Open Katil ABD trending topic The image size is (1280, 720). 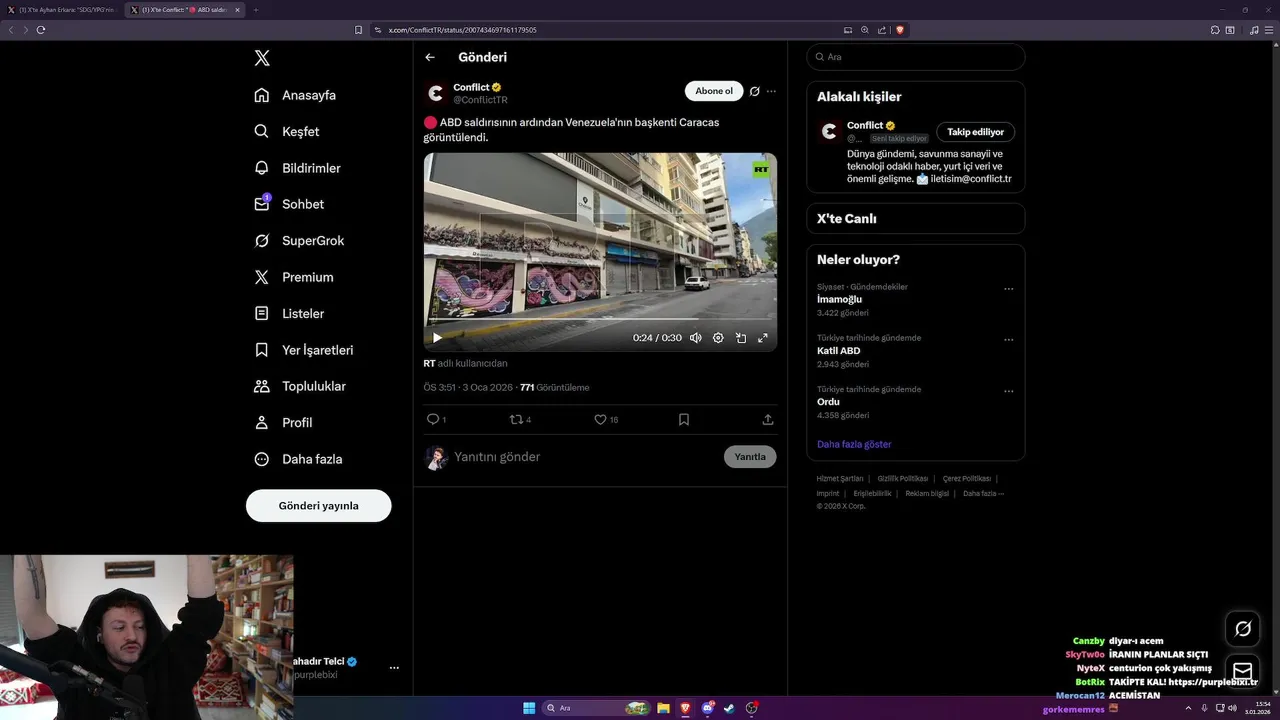tap(838, 351)
